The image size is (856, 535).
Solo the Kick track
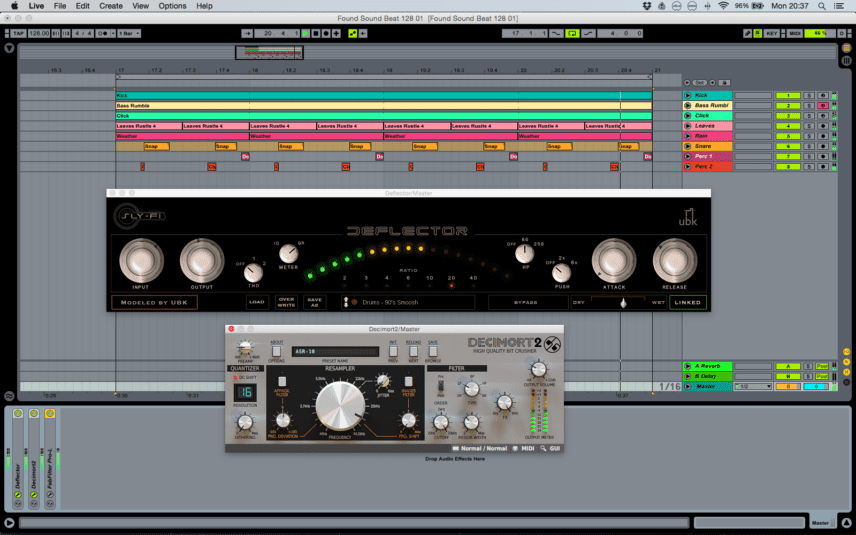click(809, 96)
